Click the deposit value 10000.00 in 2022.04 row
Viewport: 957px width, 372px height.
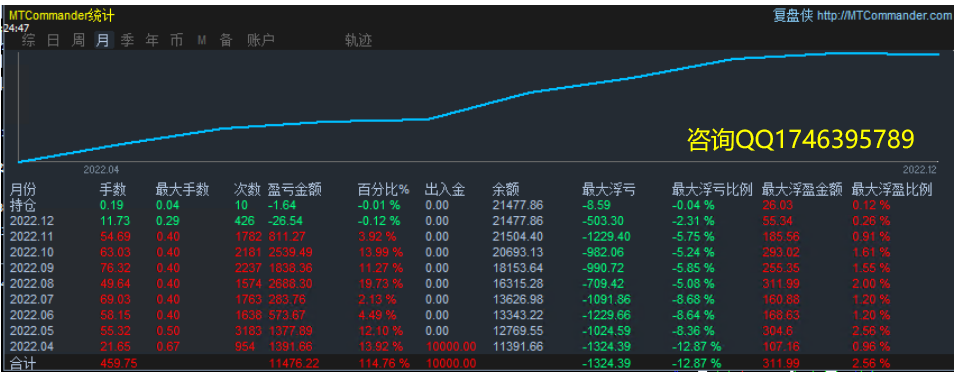click(x=450, y=347)
